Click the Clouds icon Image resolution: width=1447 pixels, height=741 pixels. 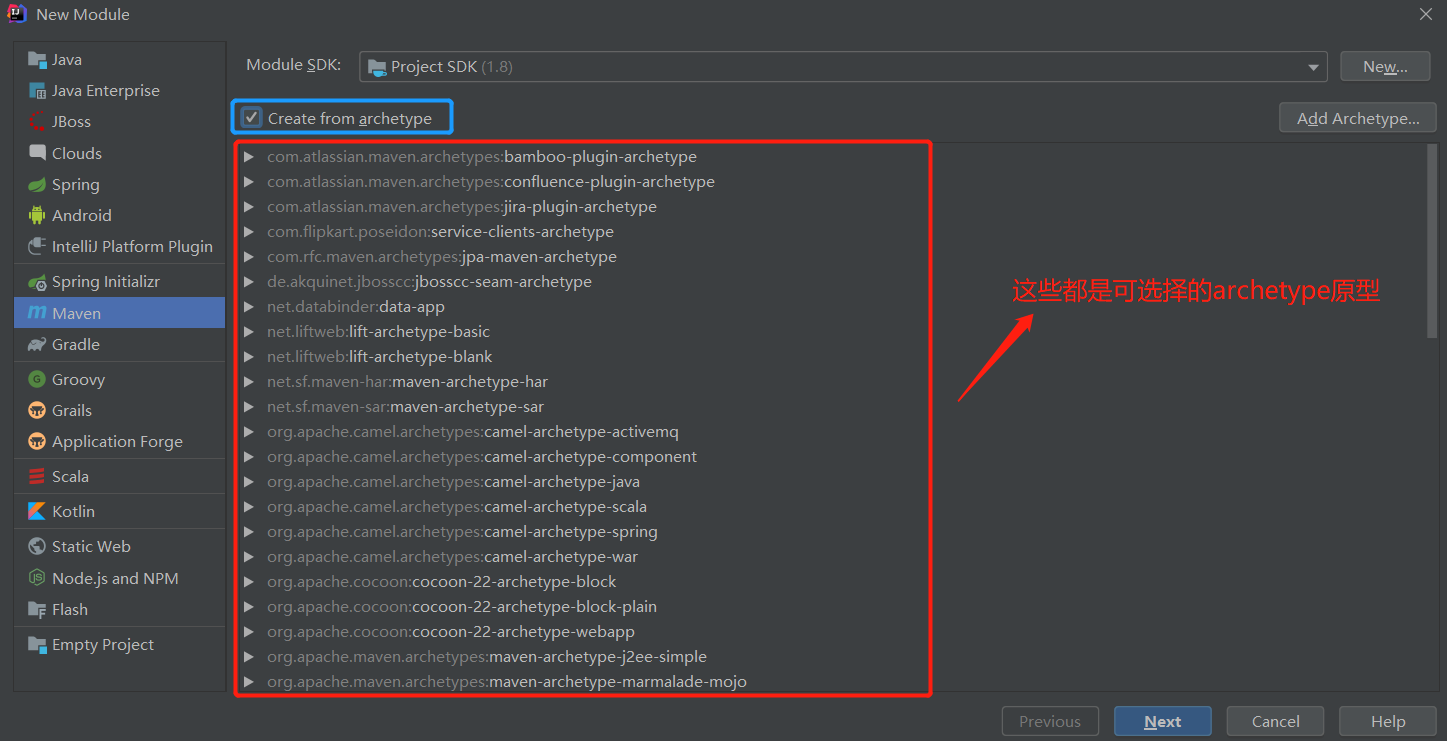coord(37,153)
